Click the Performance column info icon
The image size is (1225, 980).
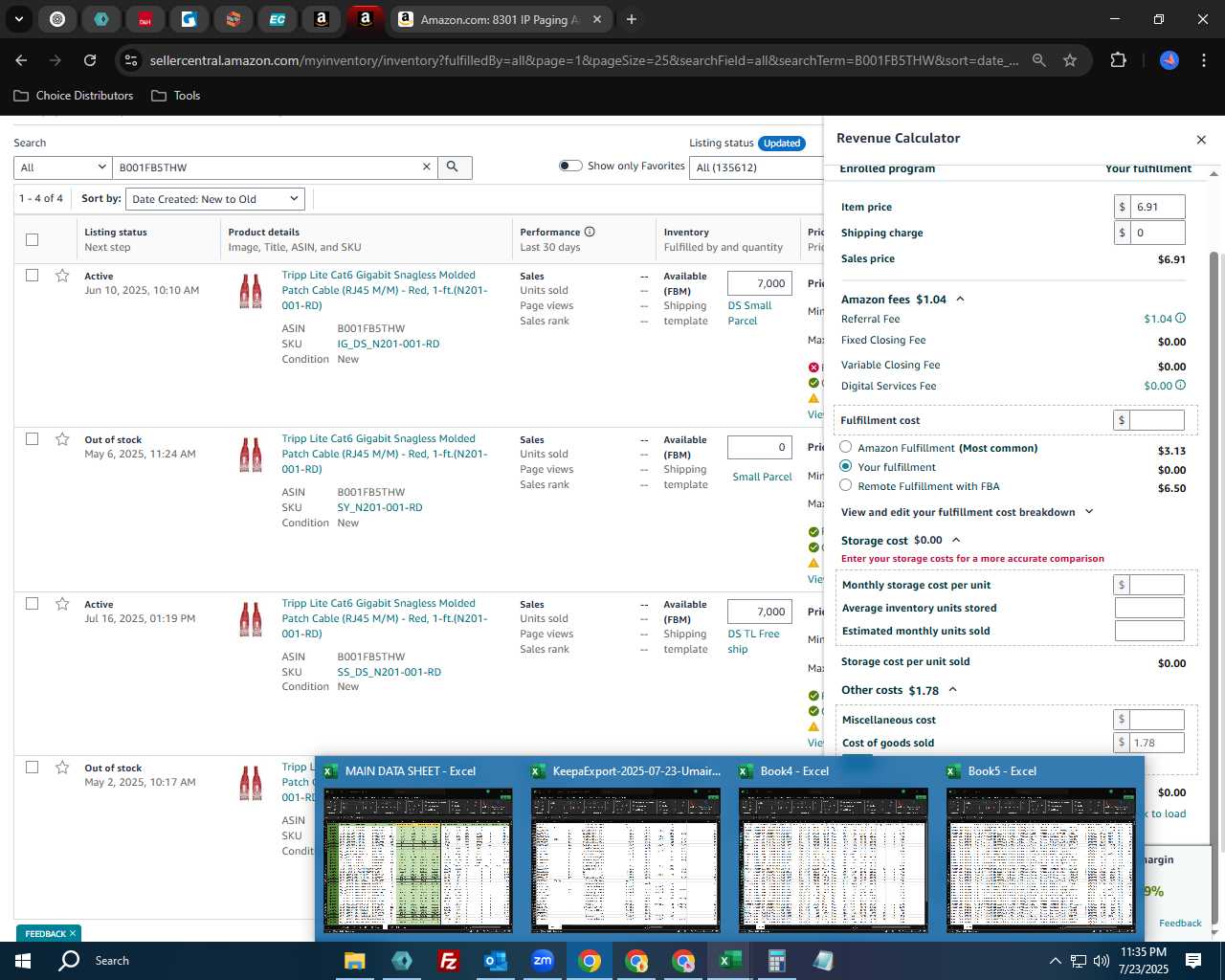click(590, 232)
